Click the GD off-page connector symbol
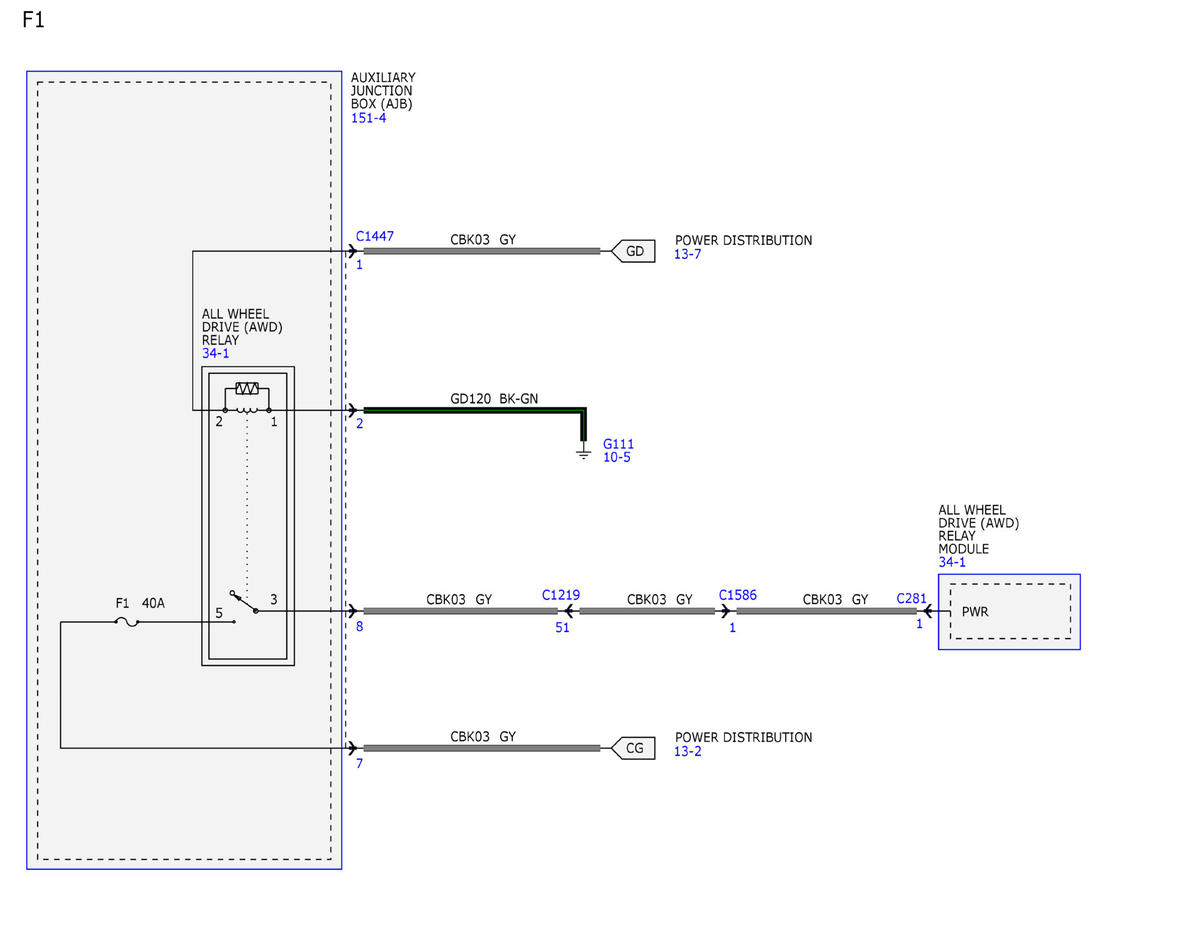Screen dimensions: 1200x927 (x=633, y=251)
